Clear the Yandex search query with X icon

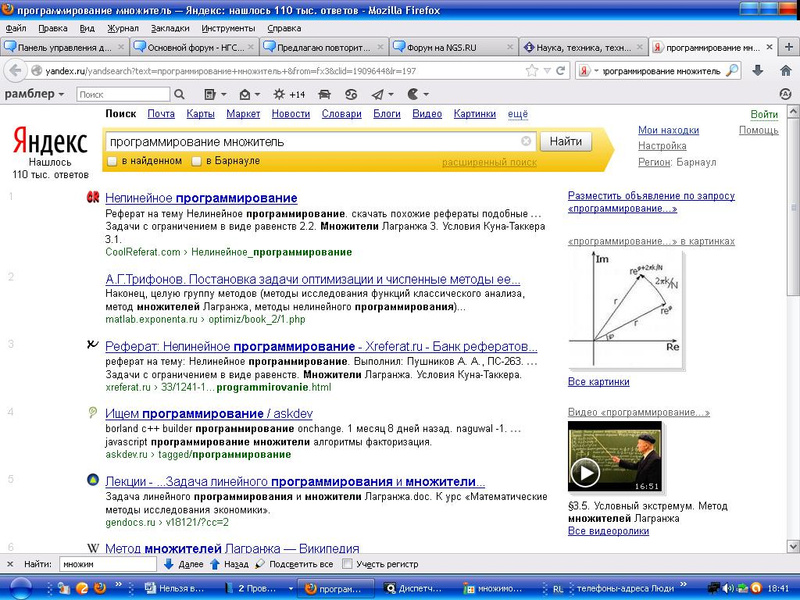[526, 142]
